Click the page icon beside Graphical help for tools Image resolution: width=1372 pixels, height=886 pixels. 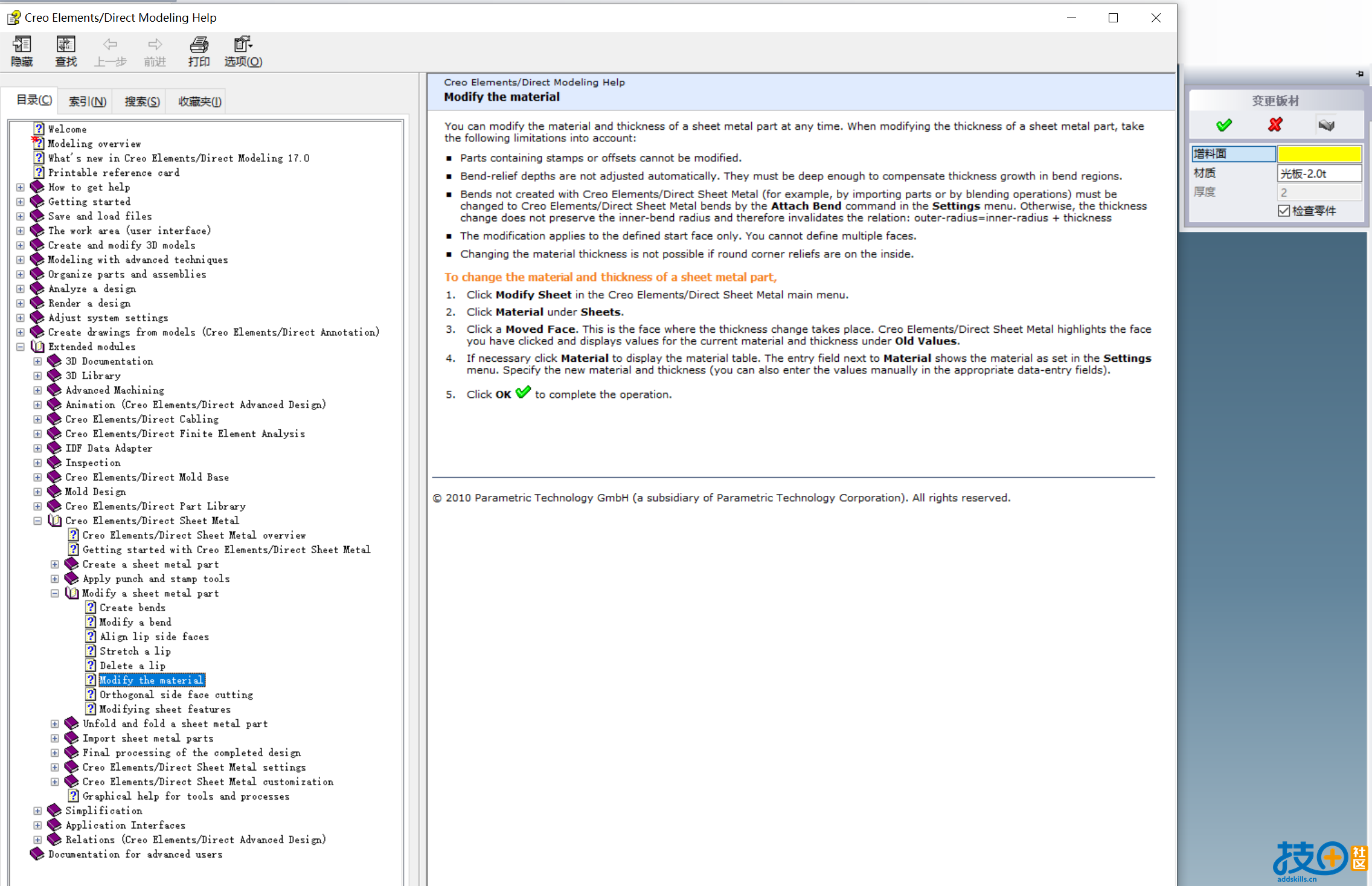click(73, 795)
